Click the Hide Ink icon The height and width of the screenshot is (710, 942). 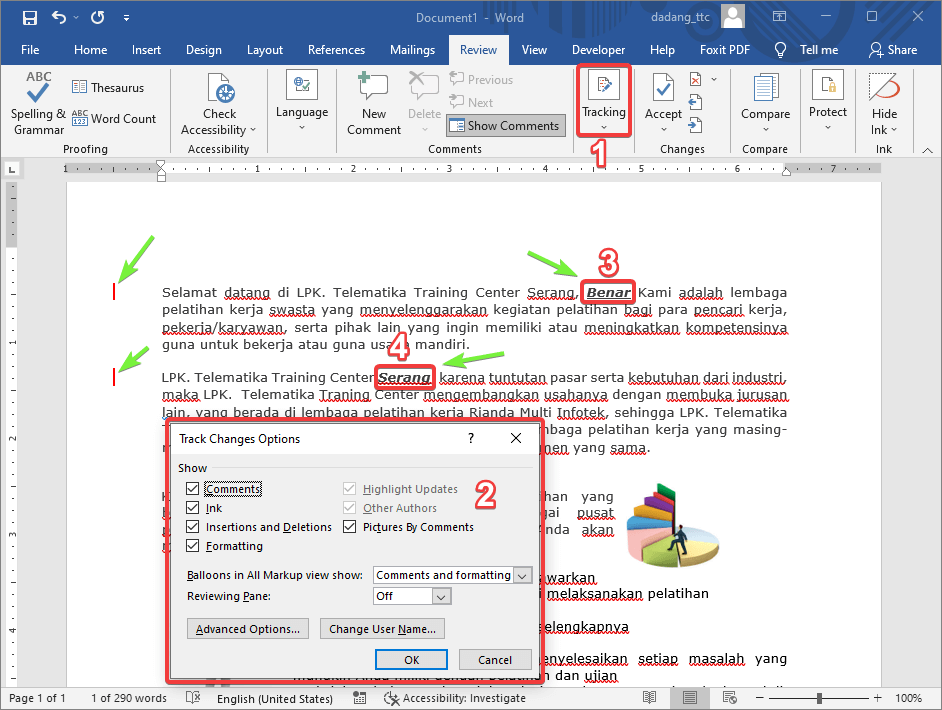pos(884,90)
